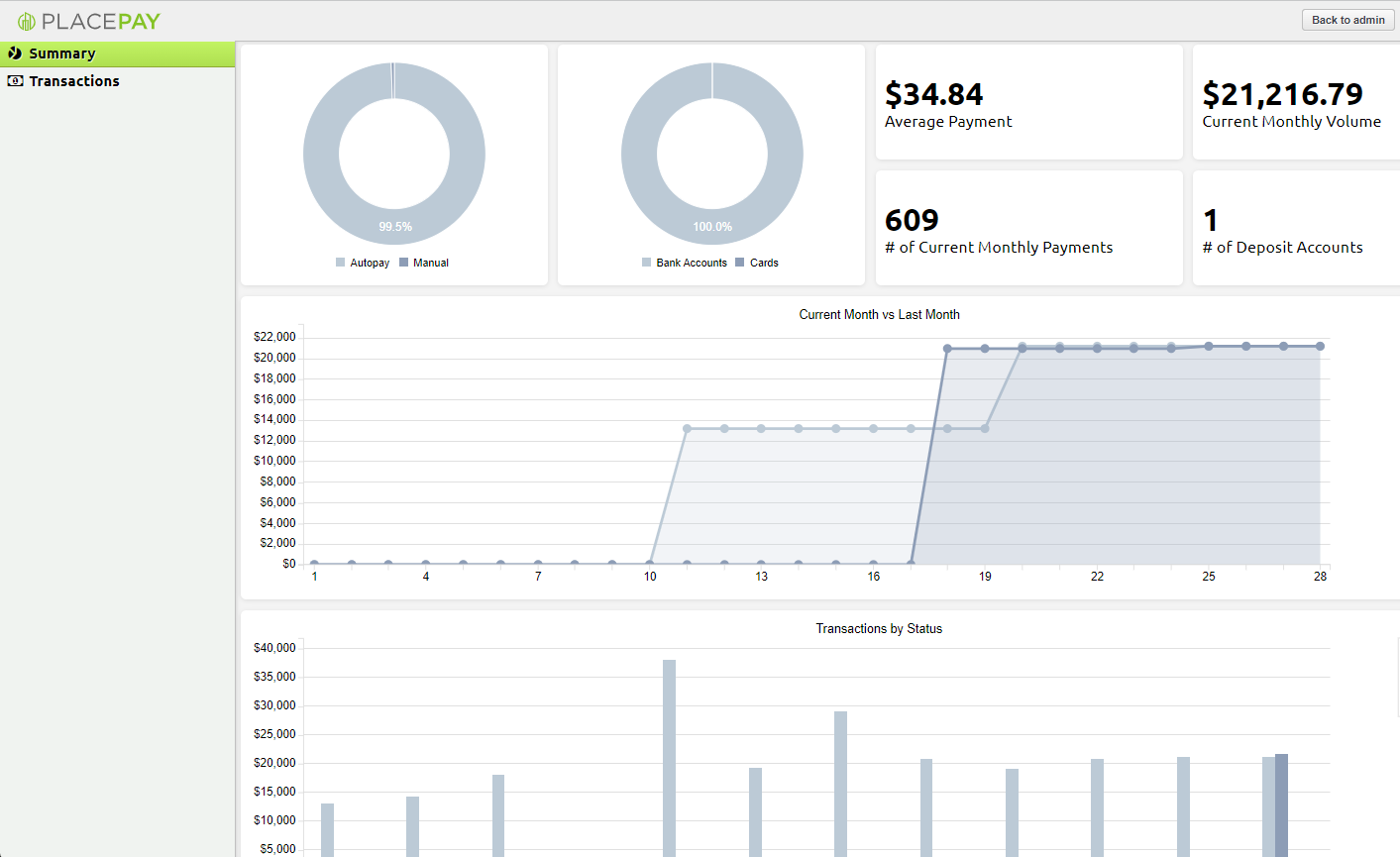Image resolution: width=1400 pixels, height=857 pixels.
Task: Toggle the Autopay legend swatch
Action: tap(341, 263)
